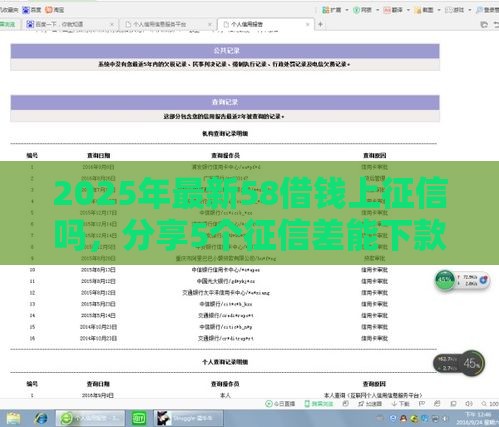The width and height of the screenshot is (499, 427).
Task: Expand the dropdown arrow beside 扩展
Action: tap(347, 10)
